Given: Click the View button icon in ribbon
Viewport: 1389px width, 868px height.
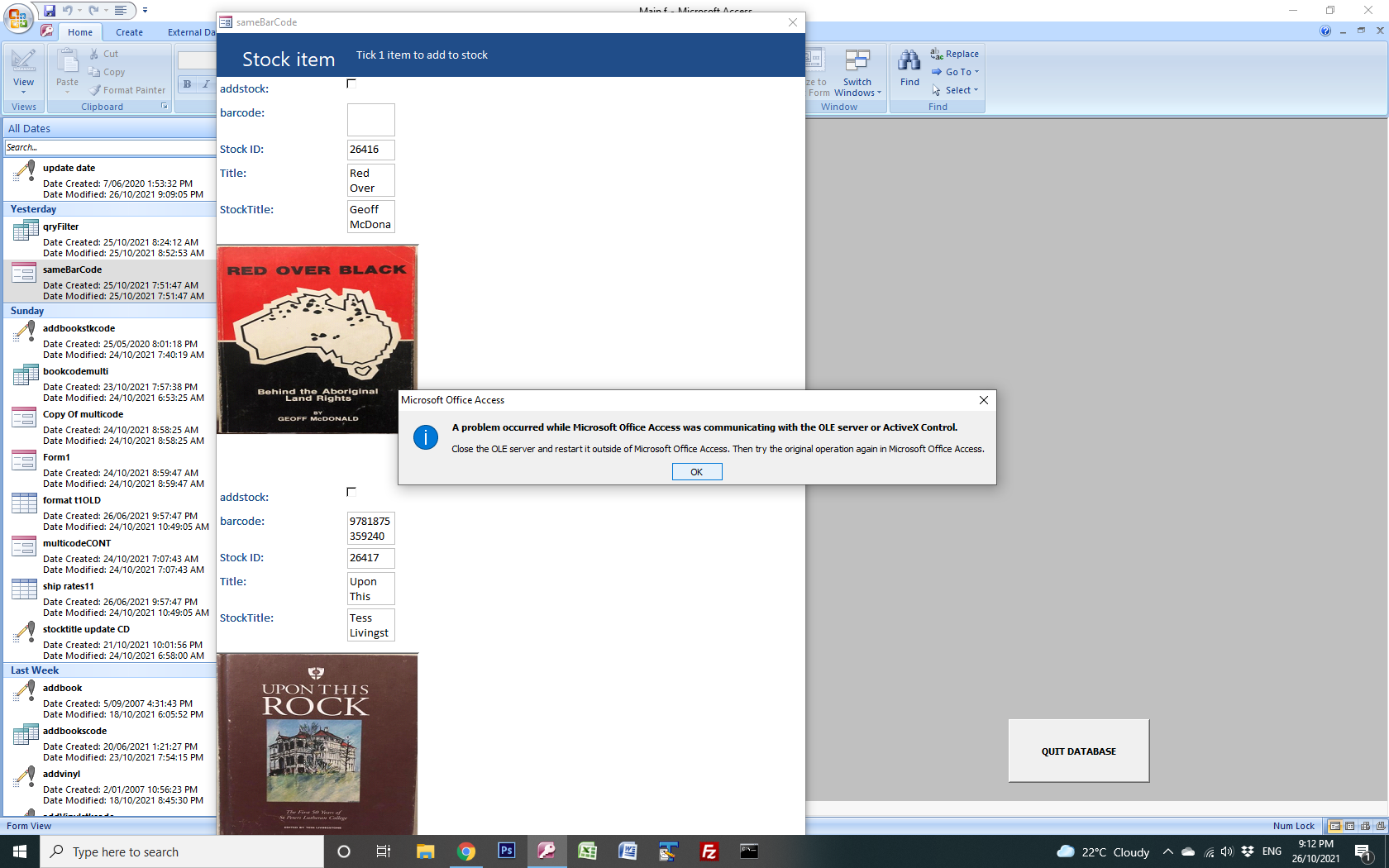Looking at the screenshot, I should [23, 61].
